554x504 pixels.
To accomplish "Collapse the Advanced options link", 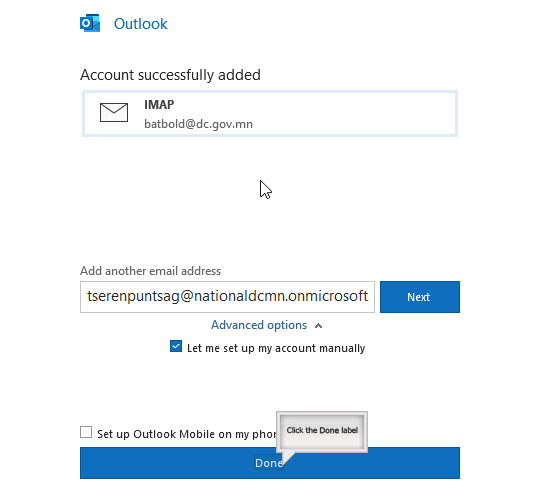I will tap(259, 325).
